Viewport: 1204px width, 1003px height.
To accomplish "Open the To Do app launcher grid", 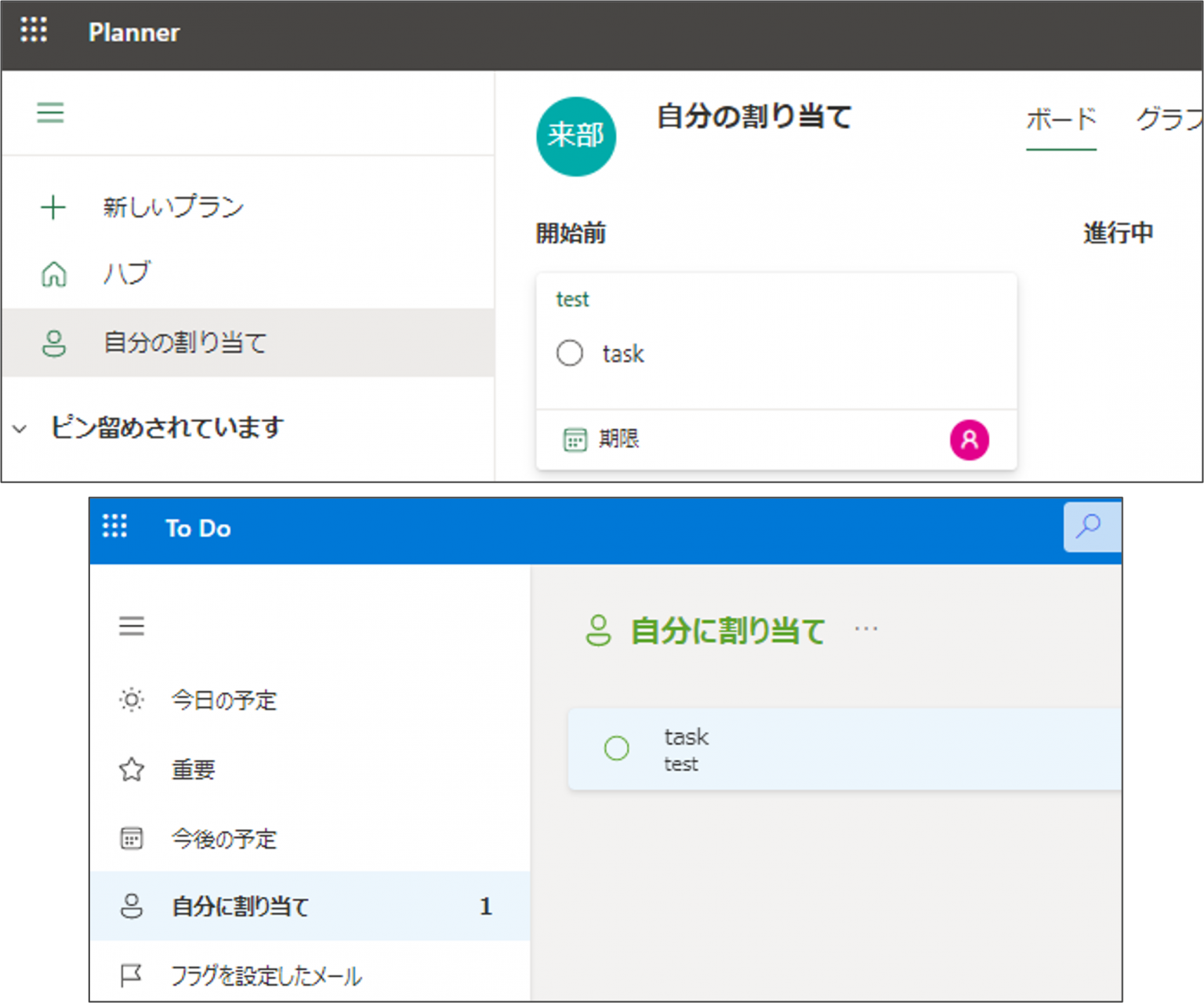I will coord(114,526).
